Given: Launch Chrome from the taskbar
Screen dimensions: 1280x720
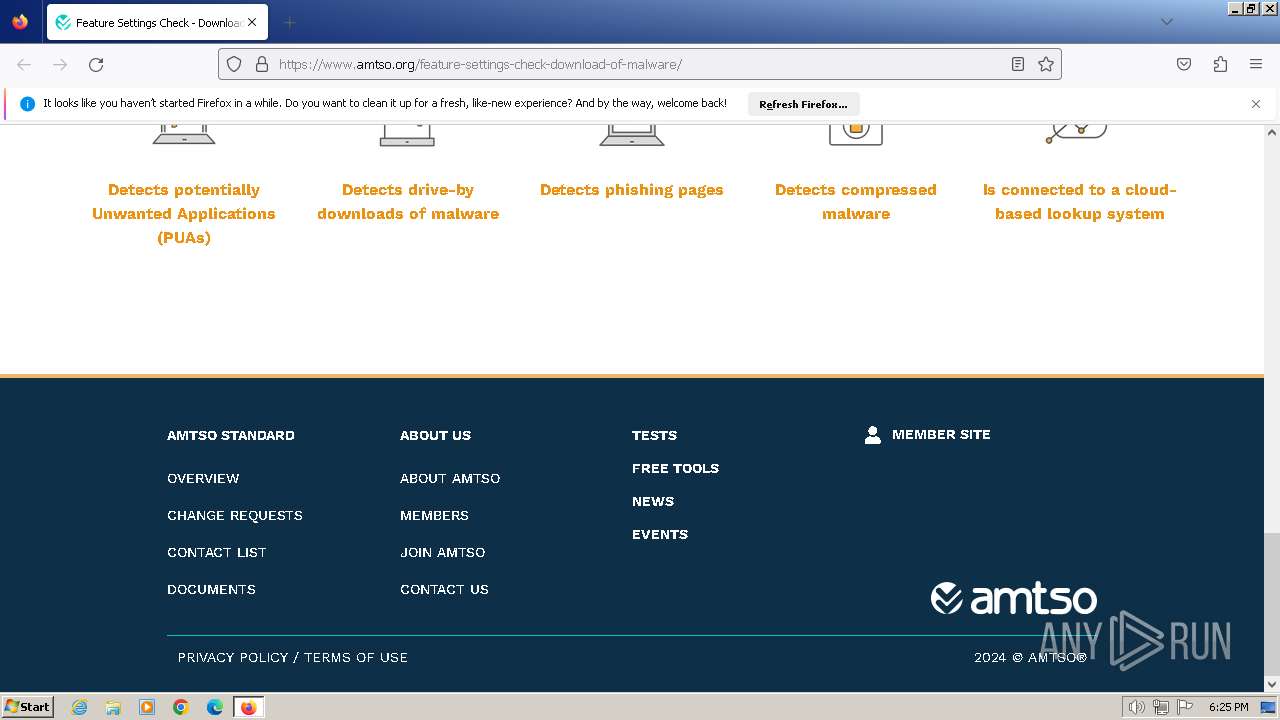Looking at the screenshot, I should pyautogui.click(x=181, y=707).
